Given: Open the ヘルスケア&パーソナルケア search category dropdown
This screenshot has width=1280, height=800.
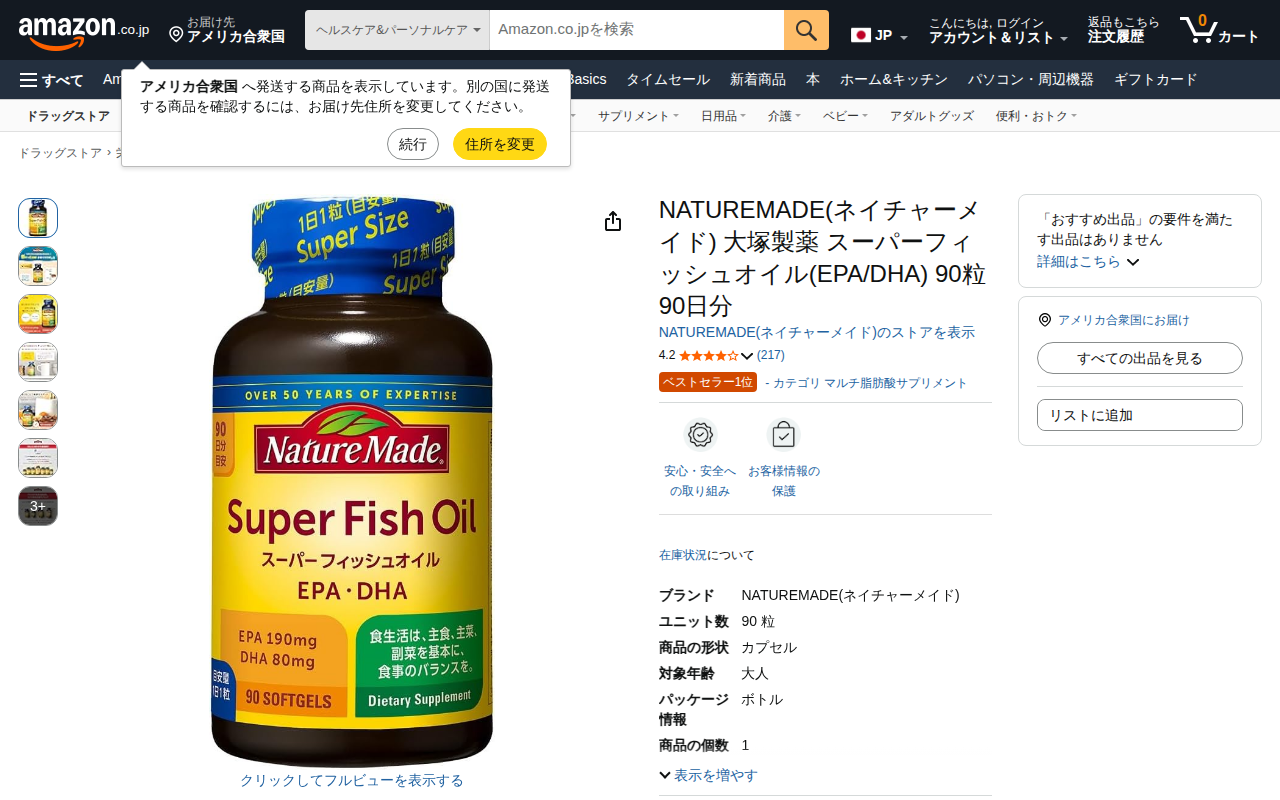Looking at the screenshot, I should tap(397, 30).
